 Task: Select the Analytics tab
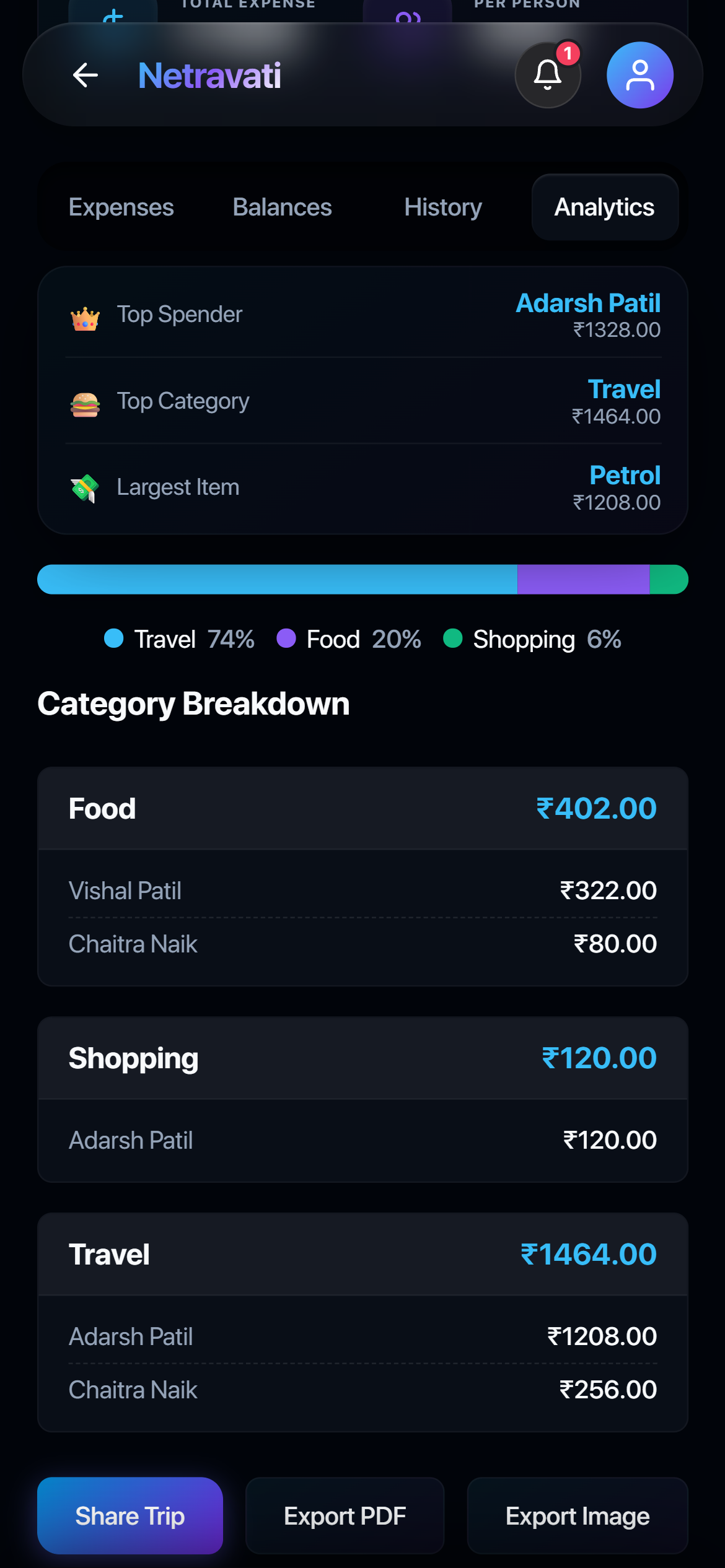(x=605, y=207)
